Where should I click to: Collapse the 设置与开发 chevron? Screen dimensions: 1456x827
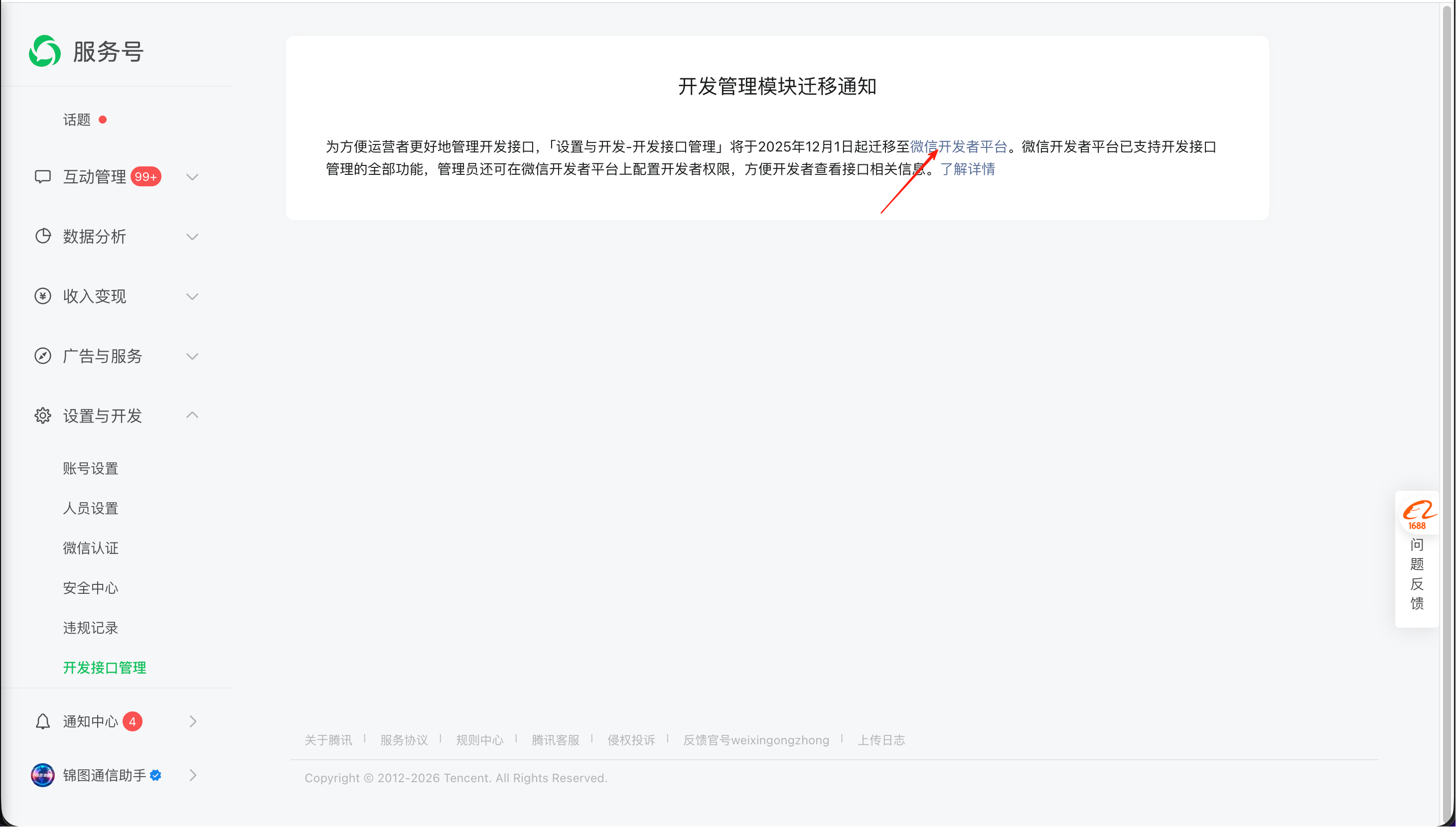192,415
